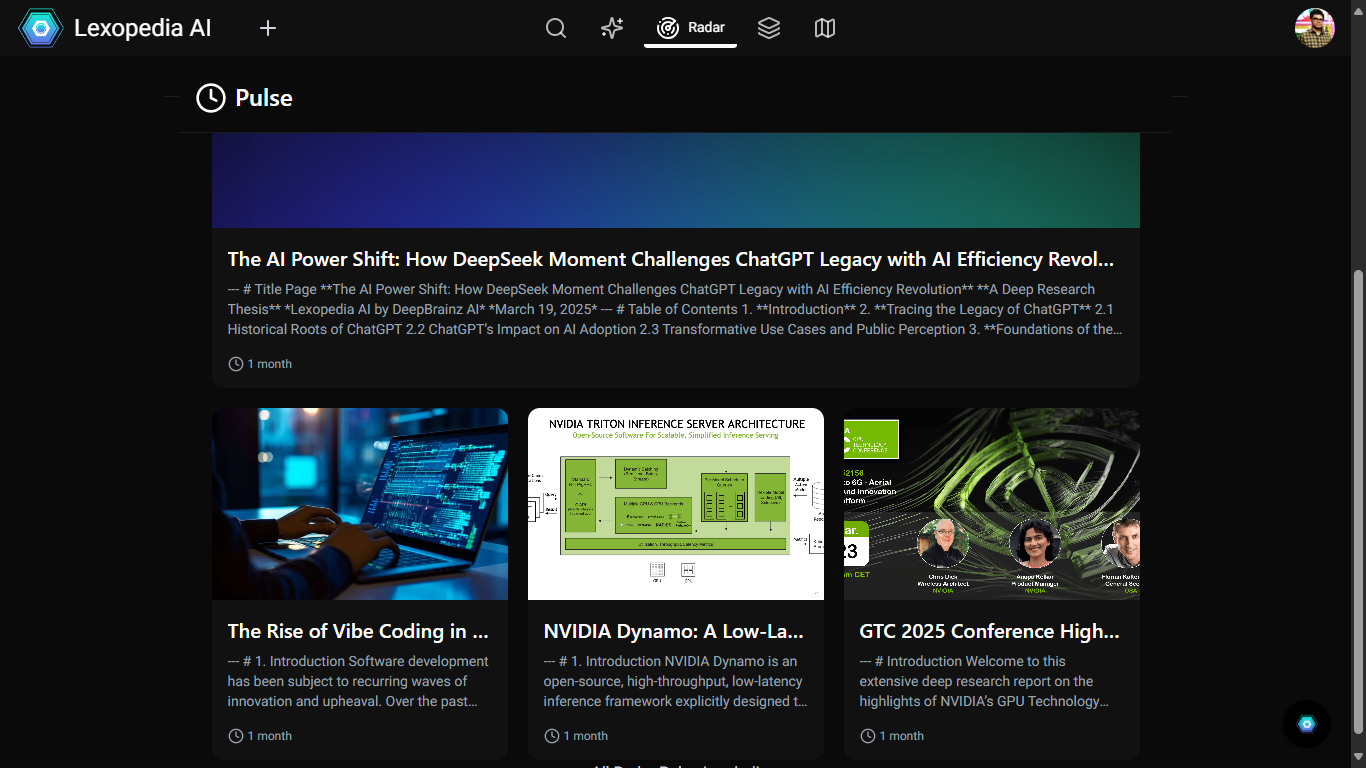
Task: Open the Lexopedia AI home title
Action: point(143,28)
